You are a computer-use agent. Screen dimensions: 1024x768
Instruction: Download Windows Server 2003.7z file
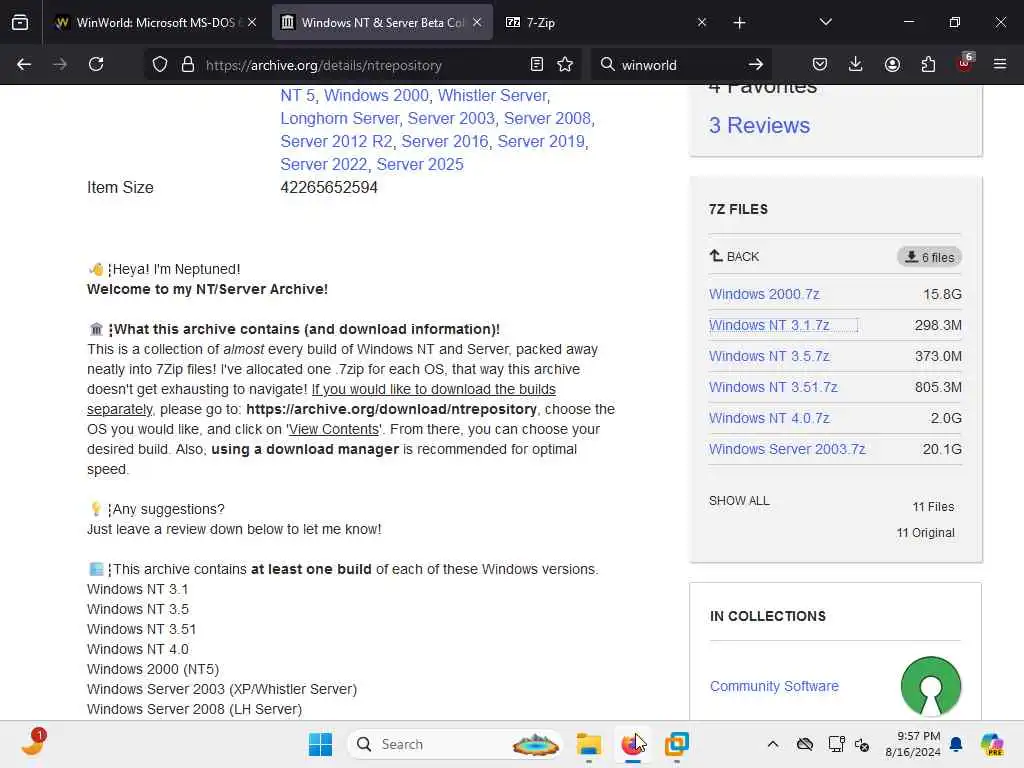tap(787, 449)
